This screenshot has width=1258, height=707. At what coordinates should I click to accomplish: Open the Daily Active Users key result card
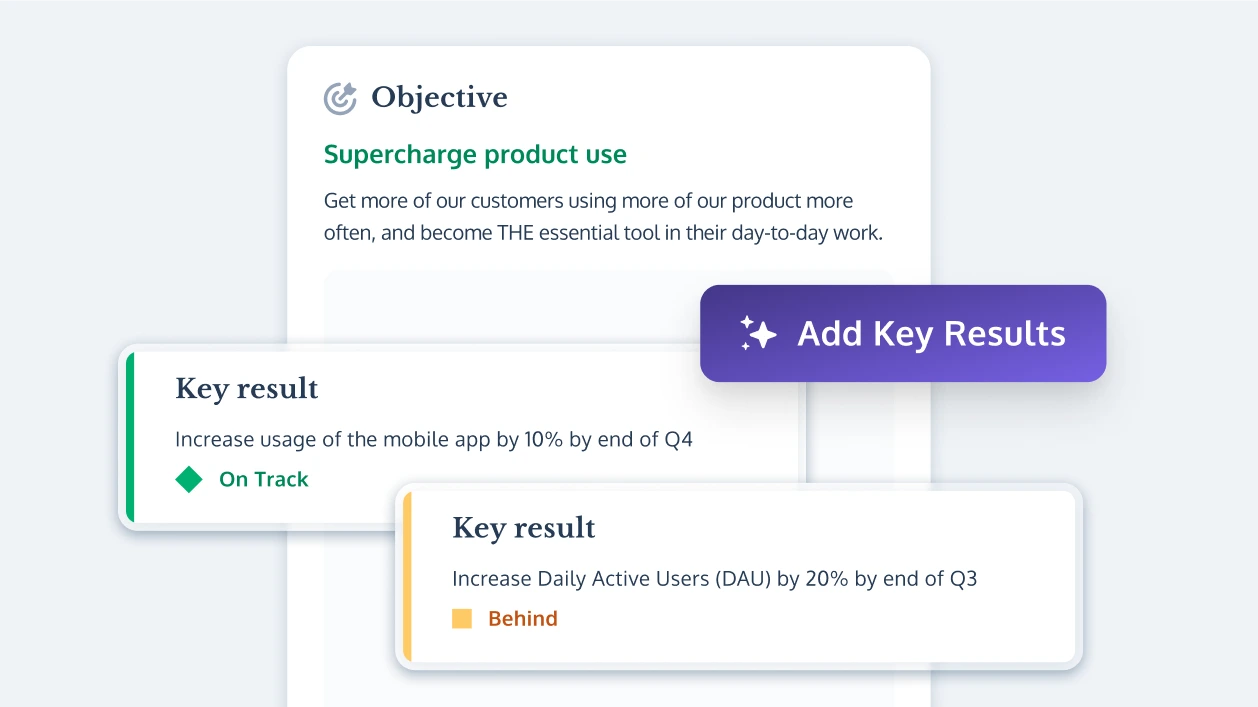click(739, 576)
